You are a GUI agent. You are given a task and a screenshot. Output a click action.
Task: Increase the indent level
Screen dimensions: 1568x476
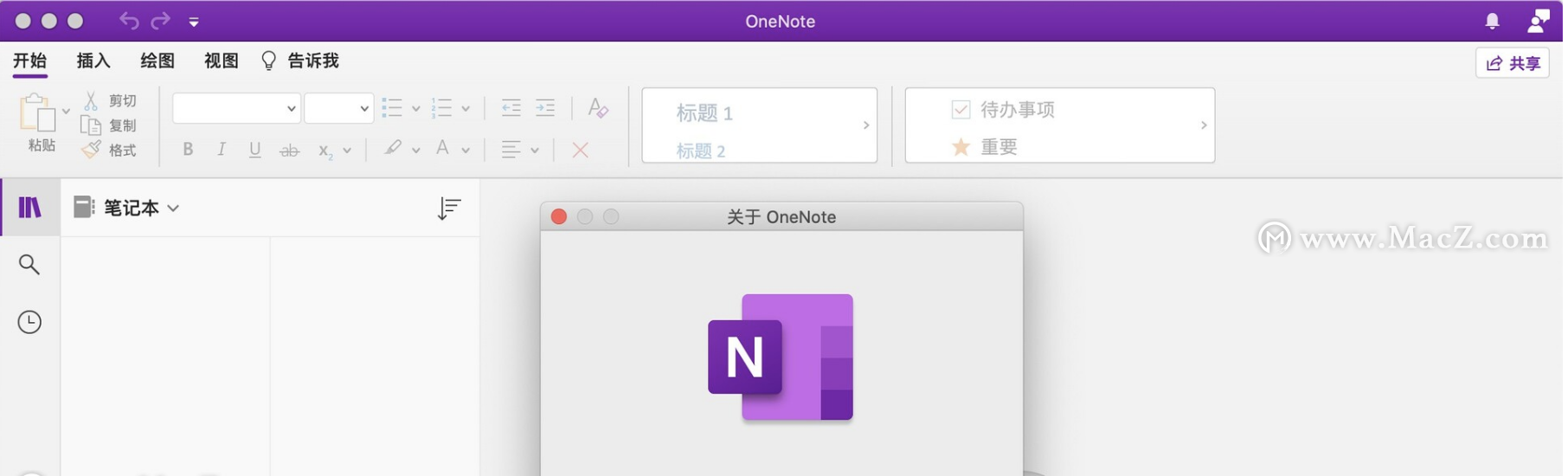pos(545,108)
